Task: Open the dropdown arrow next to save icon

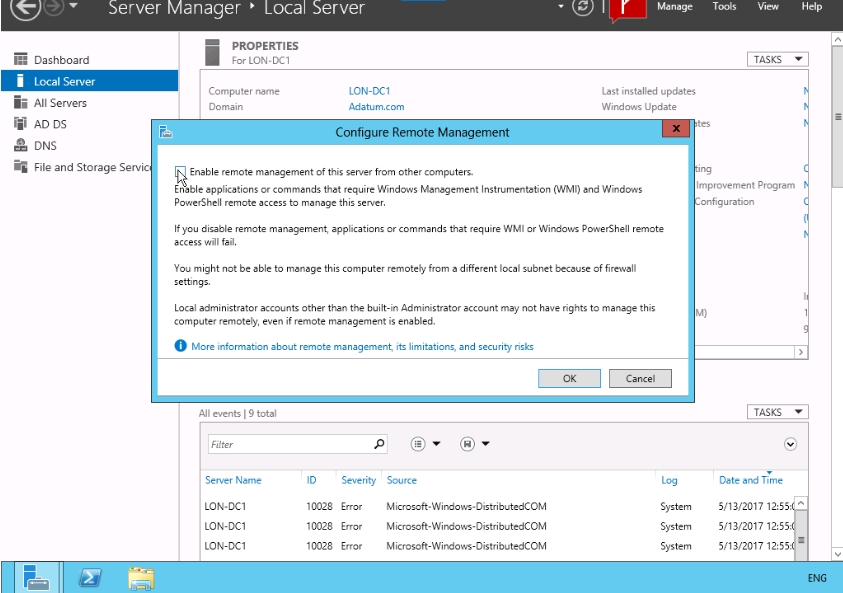Action: (x=485, y=444)
